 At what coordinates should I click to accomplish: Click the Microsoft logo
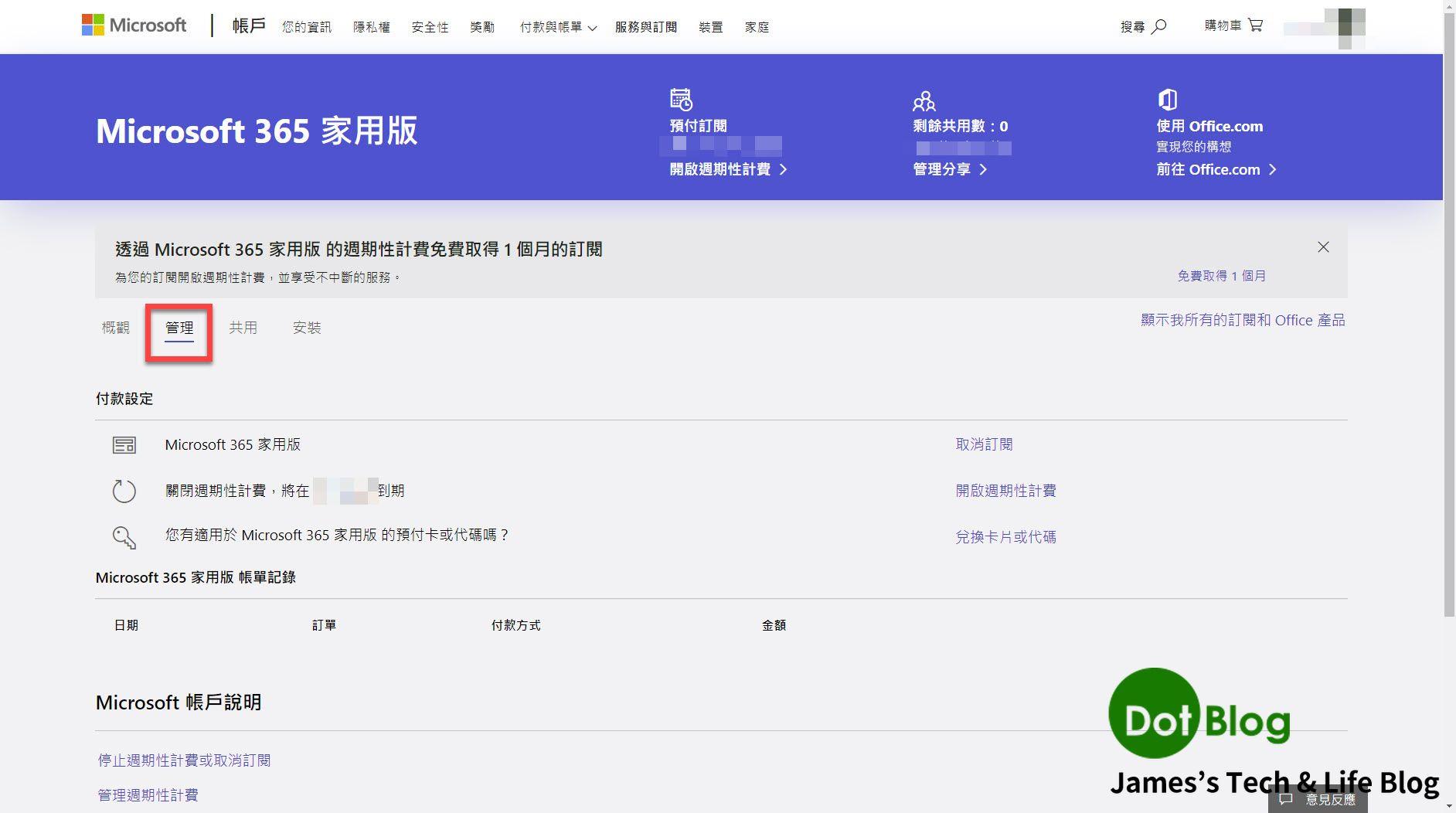134,26
